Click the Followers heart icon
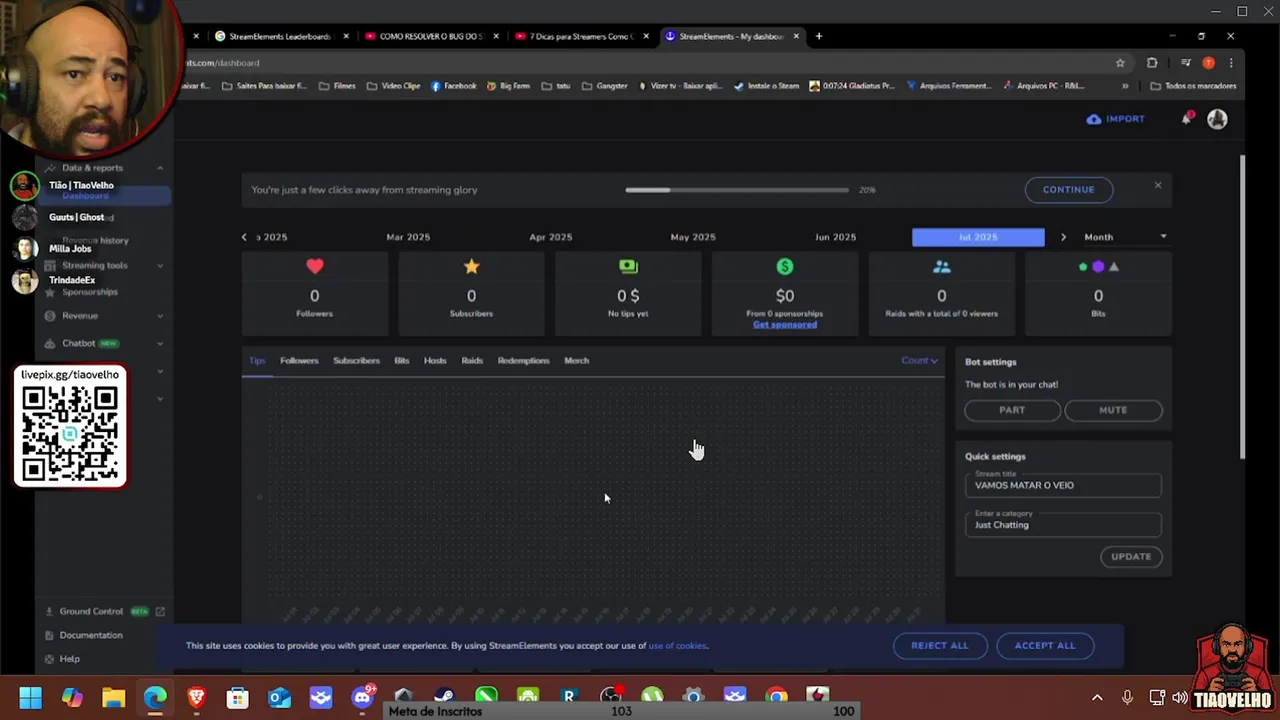Image resolution: width=1280 pixels, height=720 pixels. tap(315, 266)
